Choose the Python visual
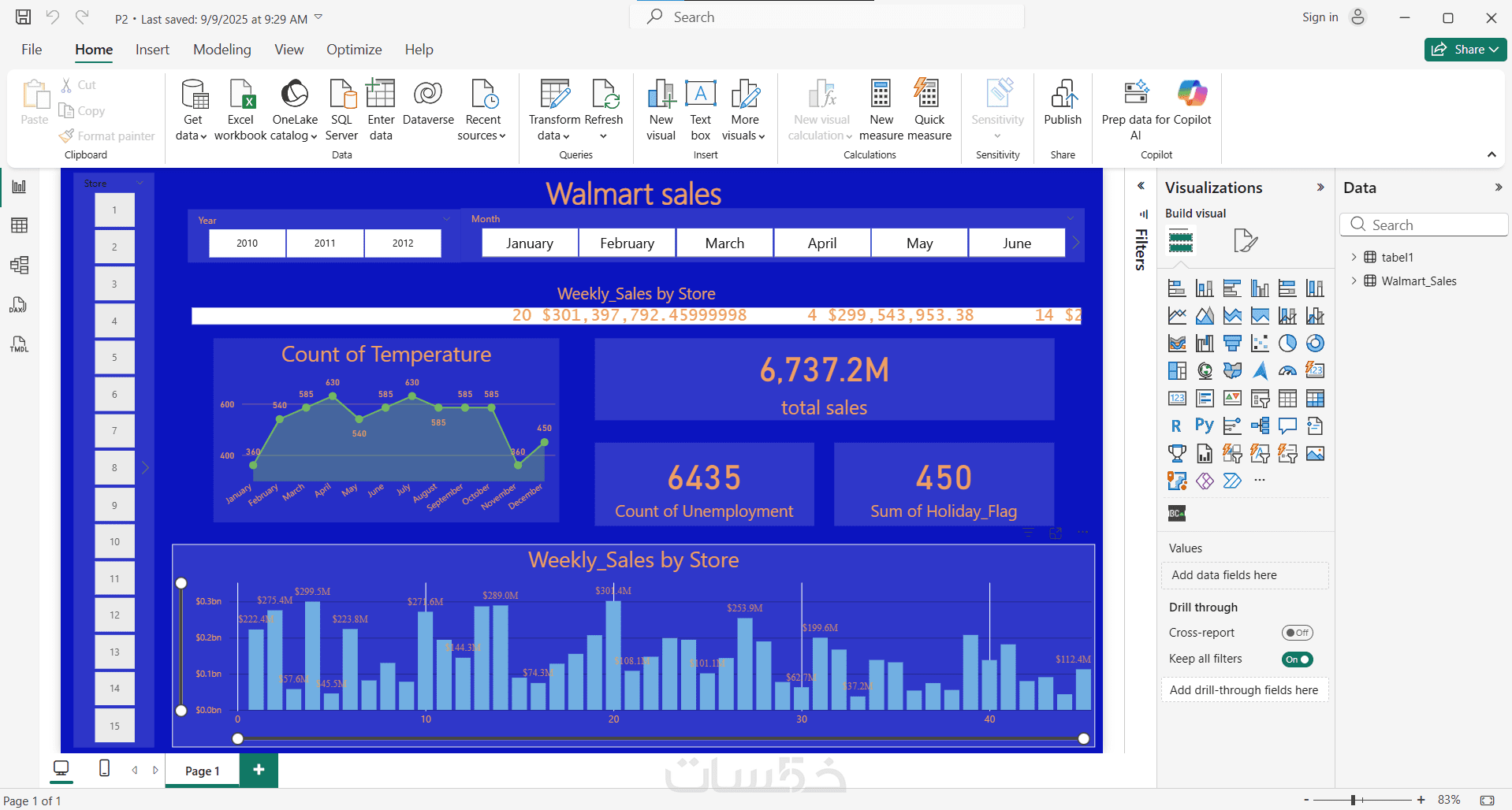 click(1205, 426)
